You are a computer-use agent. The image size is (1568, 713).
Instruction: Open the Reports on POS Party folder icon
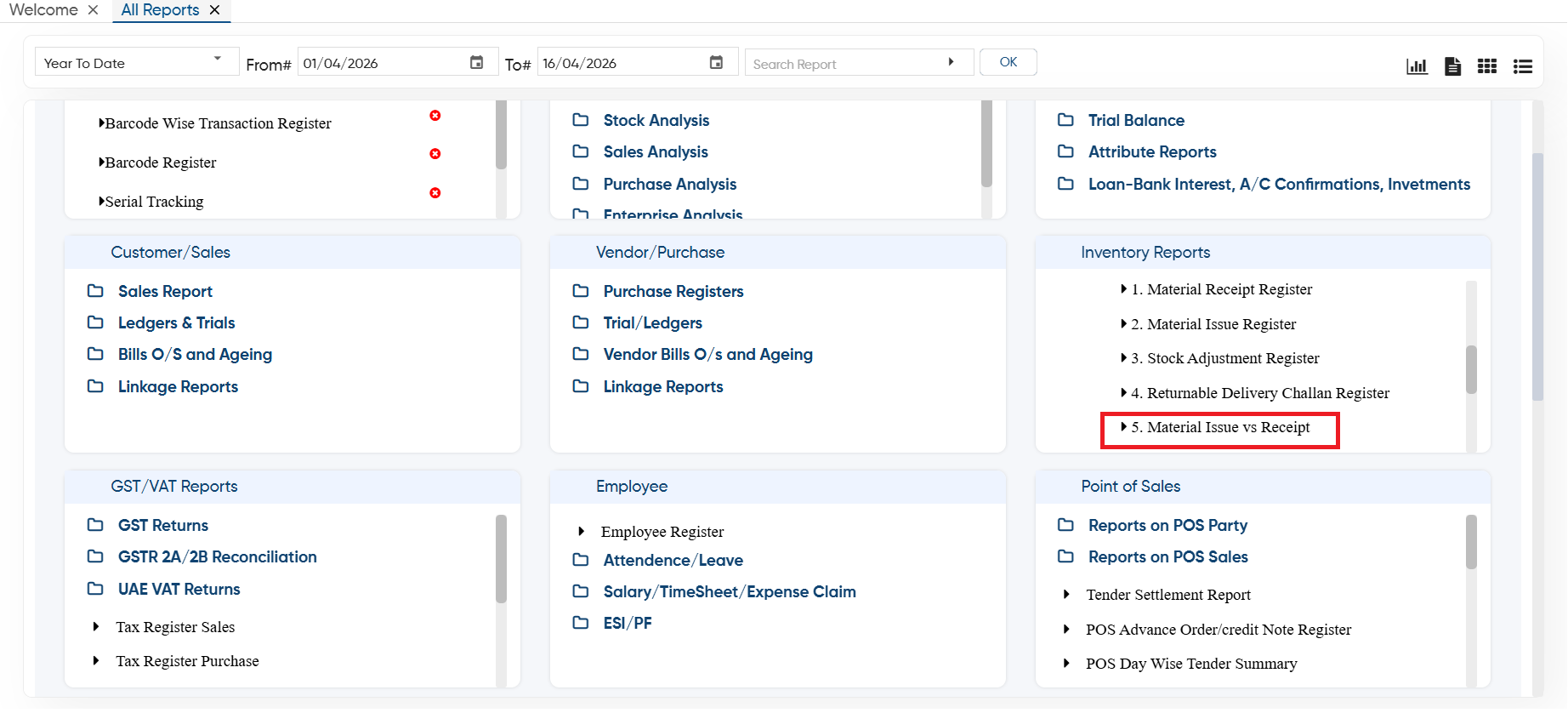[1065, 525]
